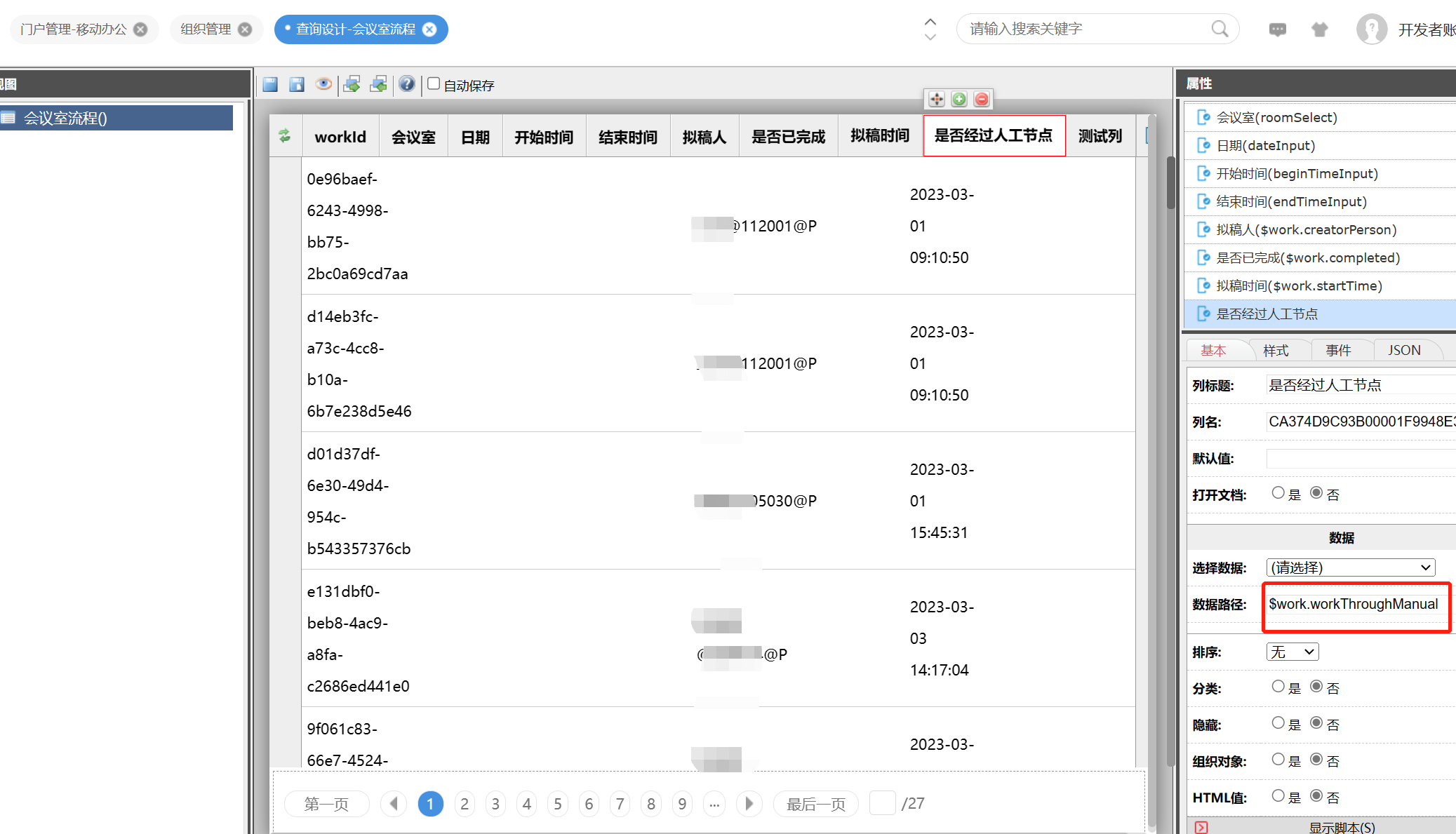Go to page 5 in pagination
Screen dimensions: 1456x834
click(558, 804)
